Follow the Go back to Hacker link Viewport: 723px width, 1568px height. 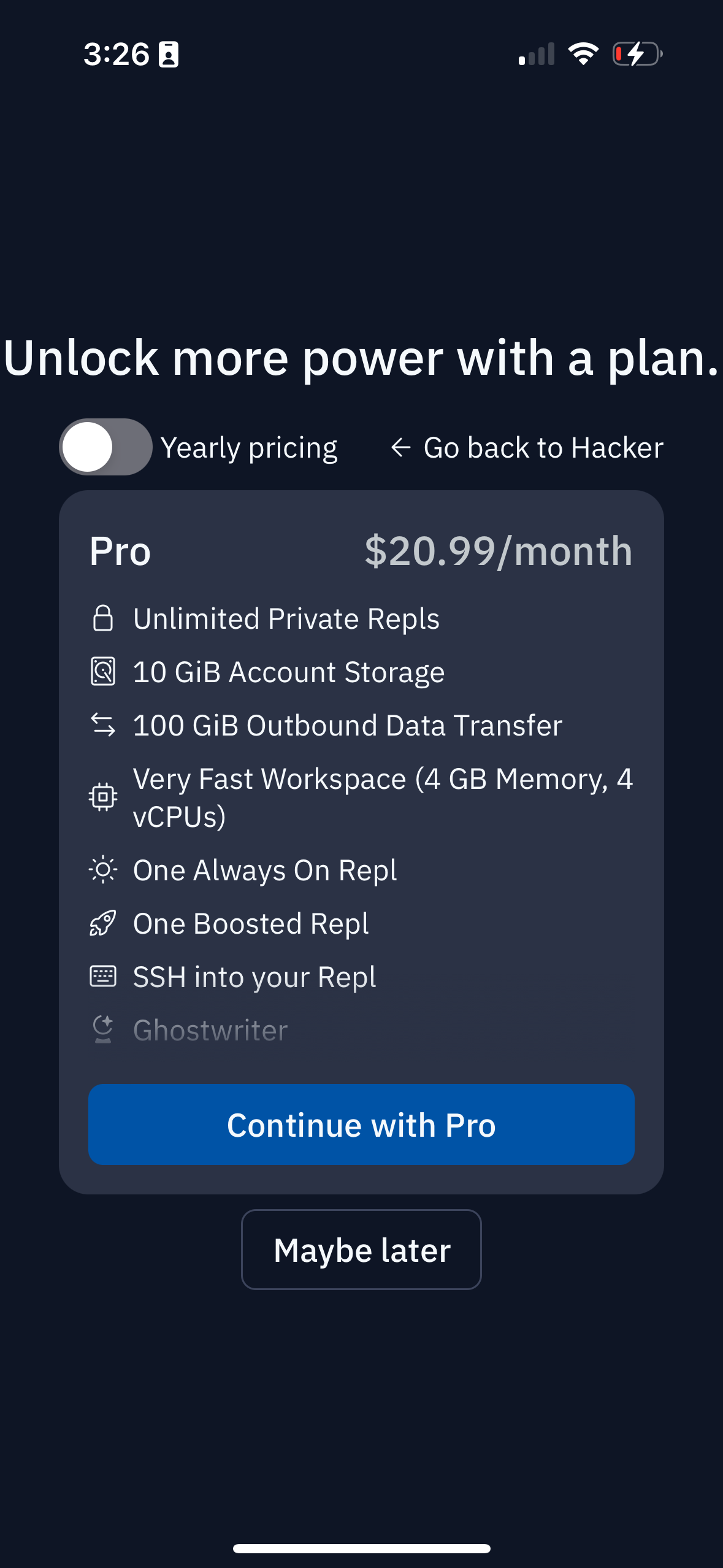(543, 448)
